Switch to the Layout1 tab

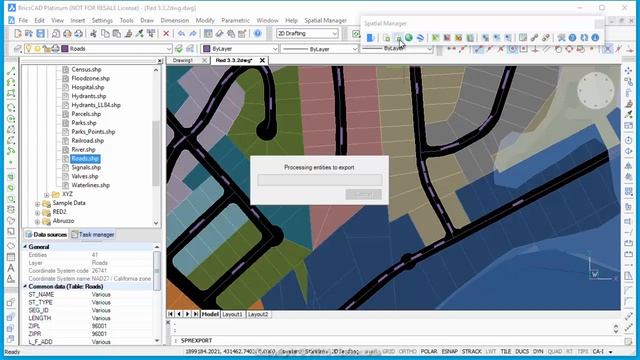[232, 314]
